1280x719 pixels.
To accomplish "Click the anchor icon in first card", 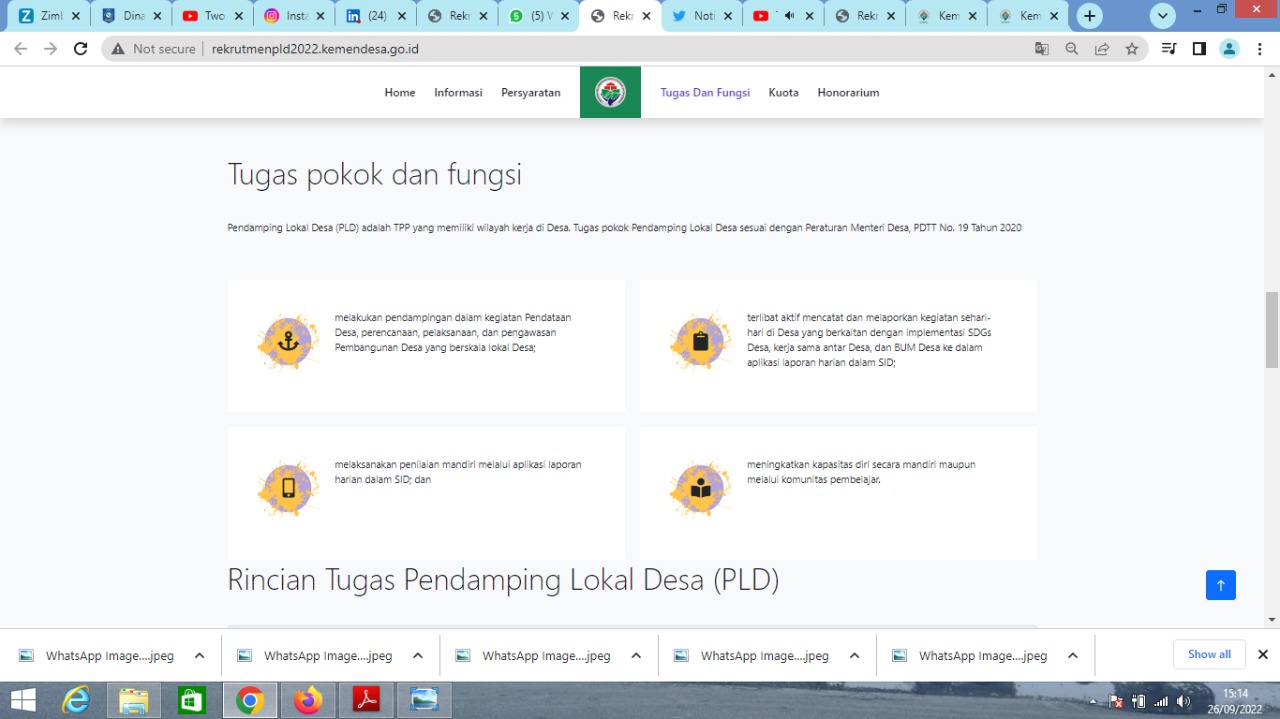I will pyautogui.click(x=288, y=342).
